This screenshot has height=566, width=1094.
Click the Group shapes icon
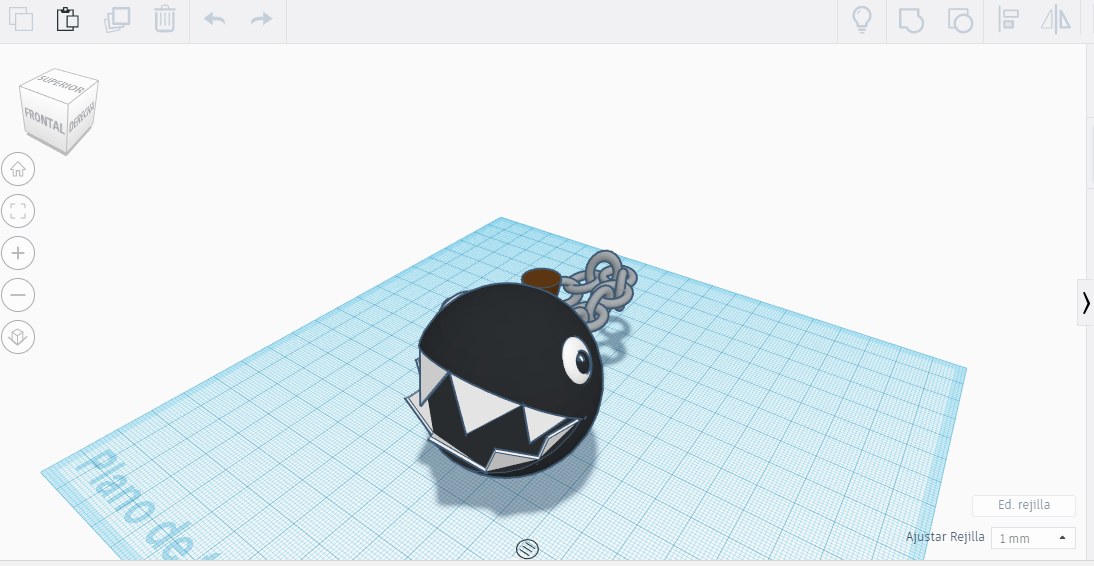point(911,20)
